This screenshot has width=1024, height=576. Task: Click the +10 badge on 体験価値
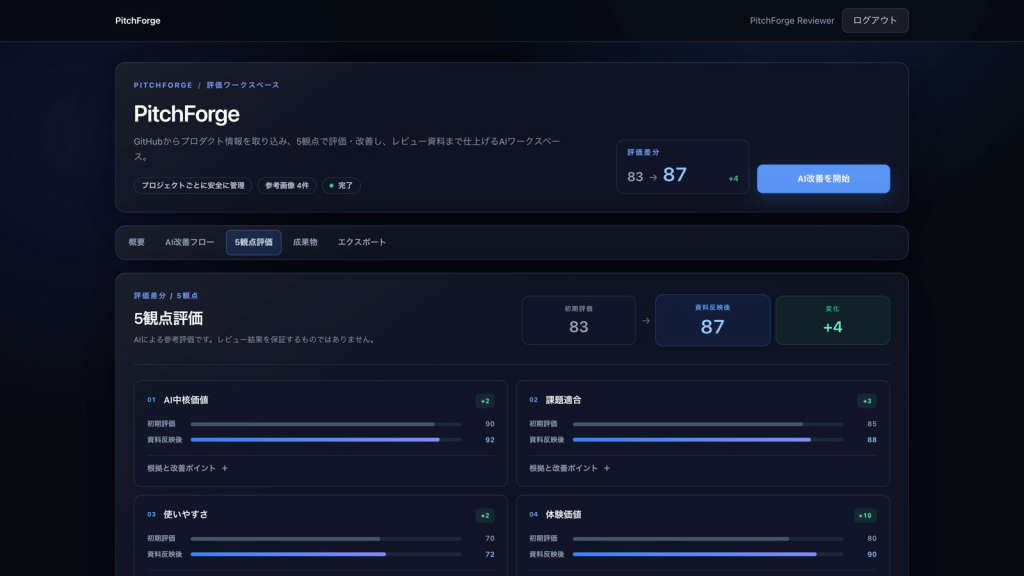point(865,516)
